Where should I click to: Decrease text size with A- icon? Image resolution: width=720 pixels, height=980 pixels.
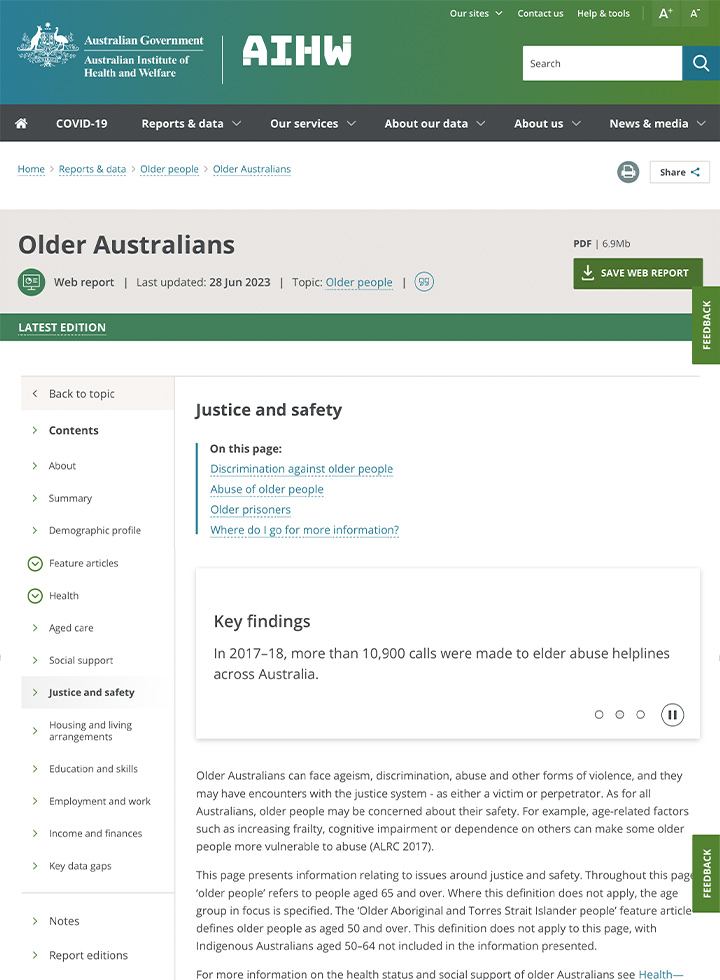pos(695,13)
